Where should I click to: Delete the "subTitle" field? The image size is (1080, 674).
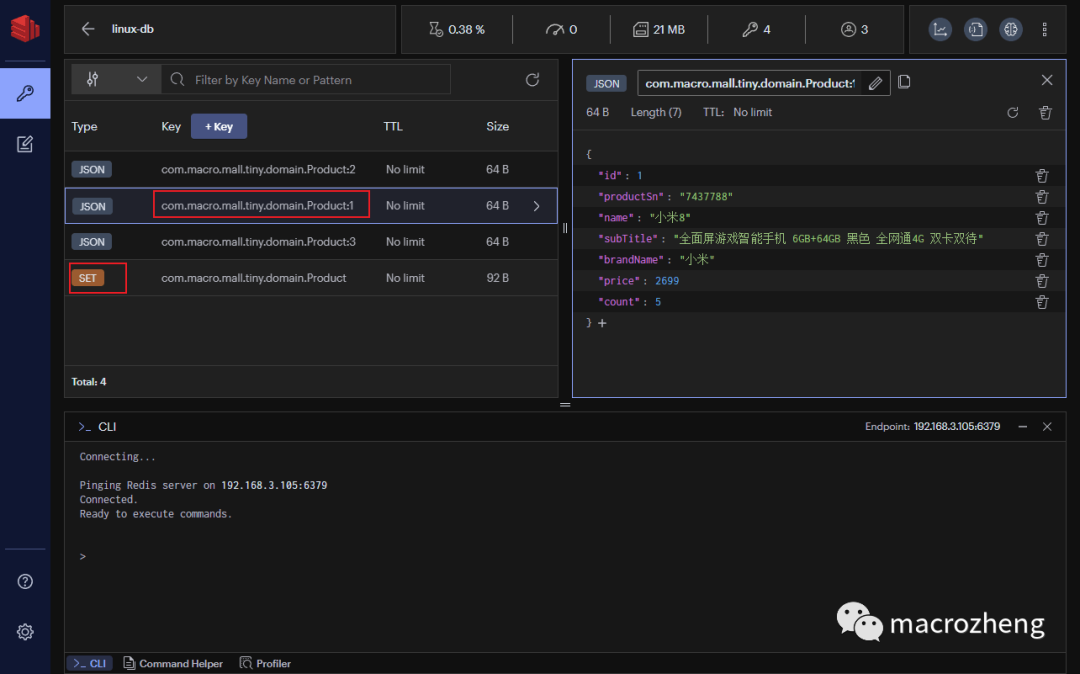(1041, 239)
